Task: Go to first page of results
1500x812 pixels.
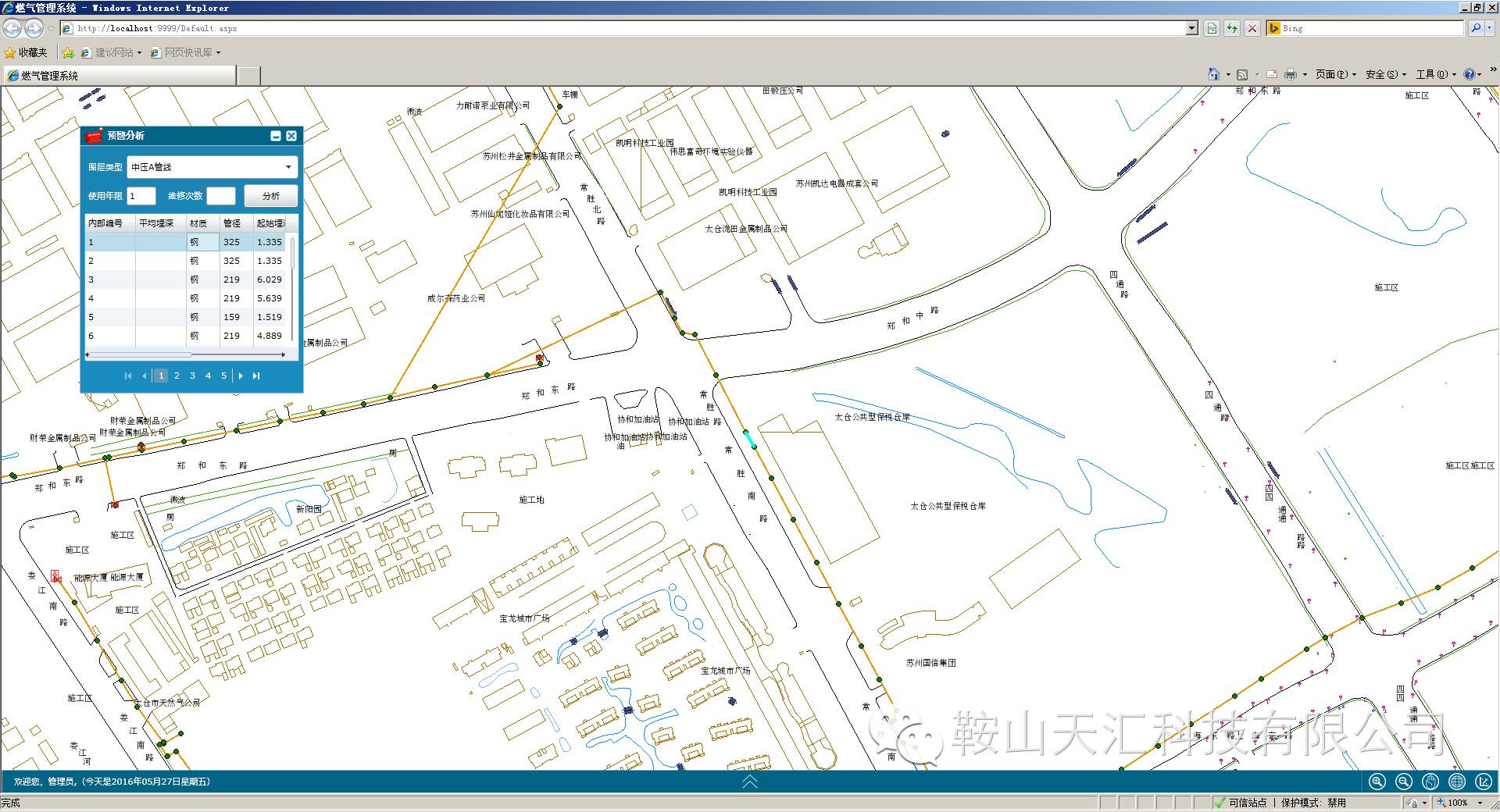Action: (128, 376)
